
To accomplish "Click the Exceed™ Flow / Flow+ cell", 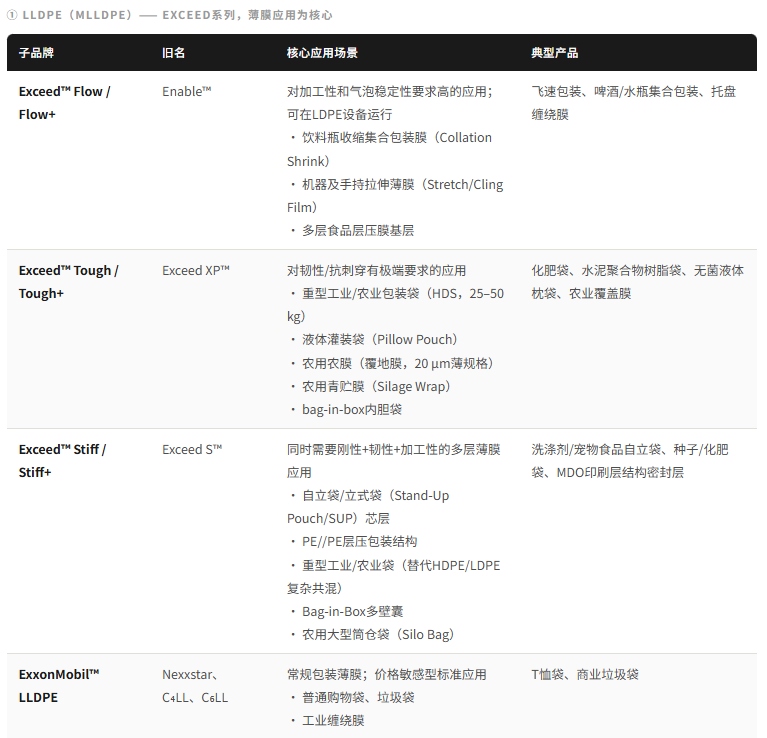I will click(x=65, y=103).
